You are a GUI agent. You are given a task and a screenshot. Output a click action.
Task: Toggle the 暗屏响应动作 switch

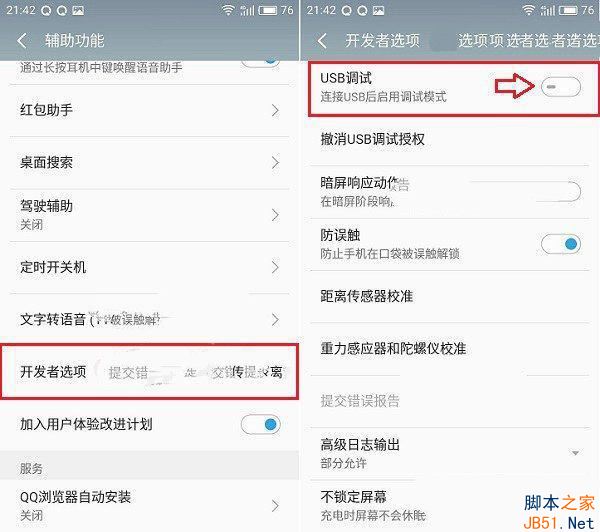pyautogui.click(x=561, y=191)
